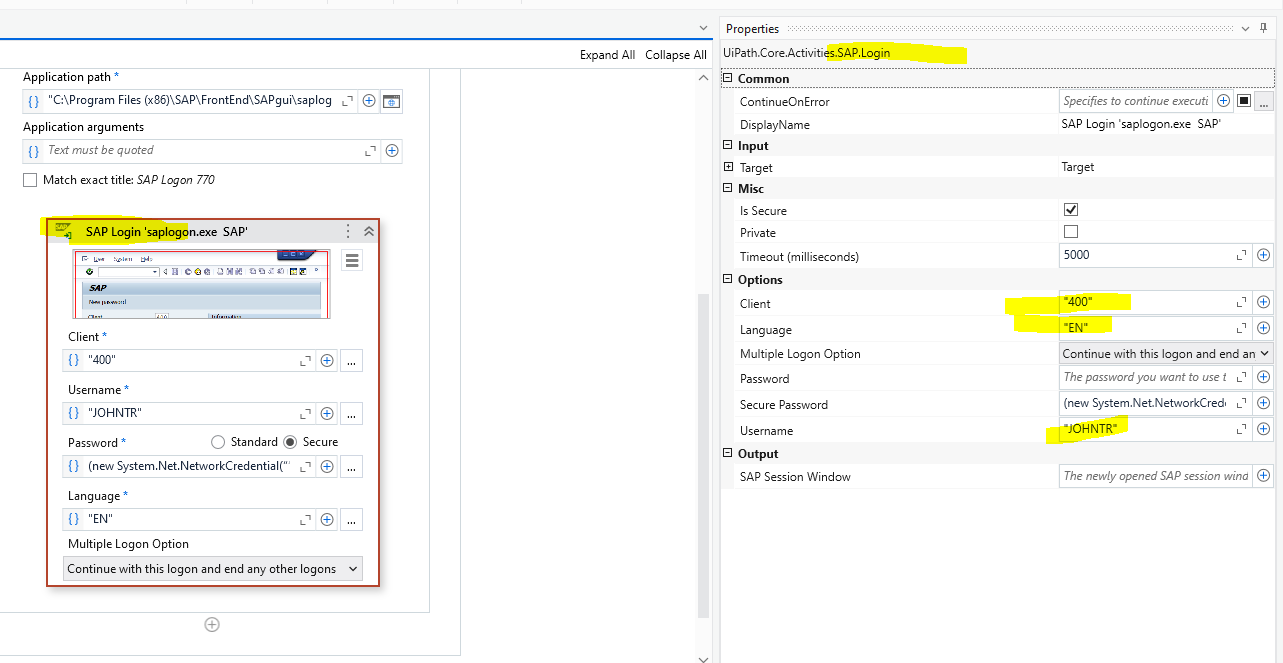Click the ellipsis button next to activity Username field
The width and height of the screenshot is (1283, 663).
tap(351, 414)
